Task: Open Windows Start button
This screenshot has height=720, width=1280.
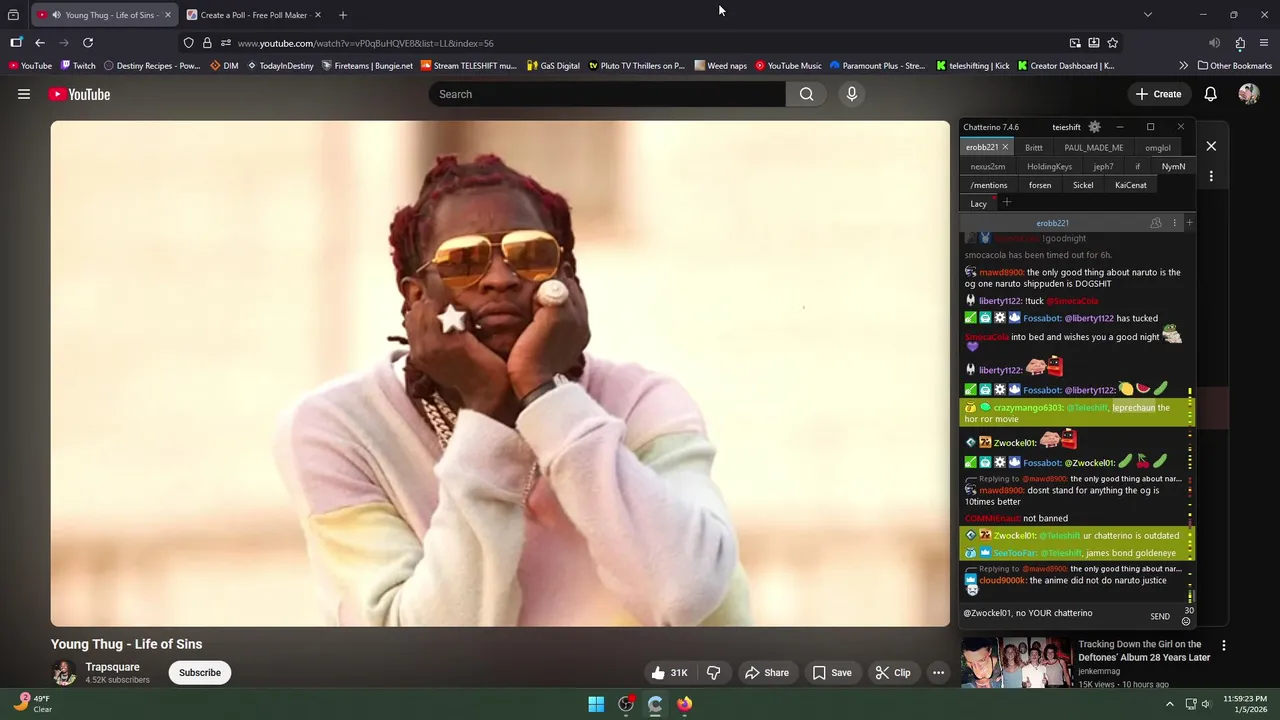Action: tap(596, 704)
